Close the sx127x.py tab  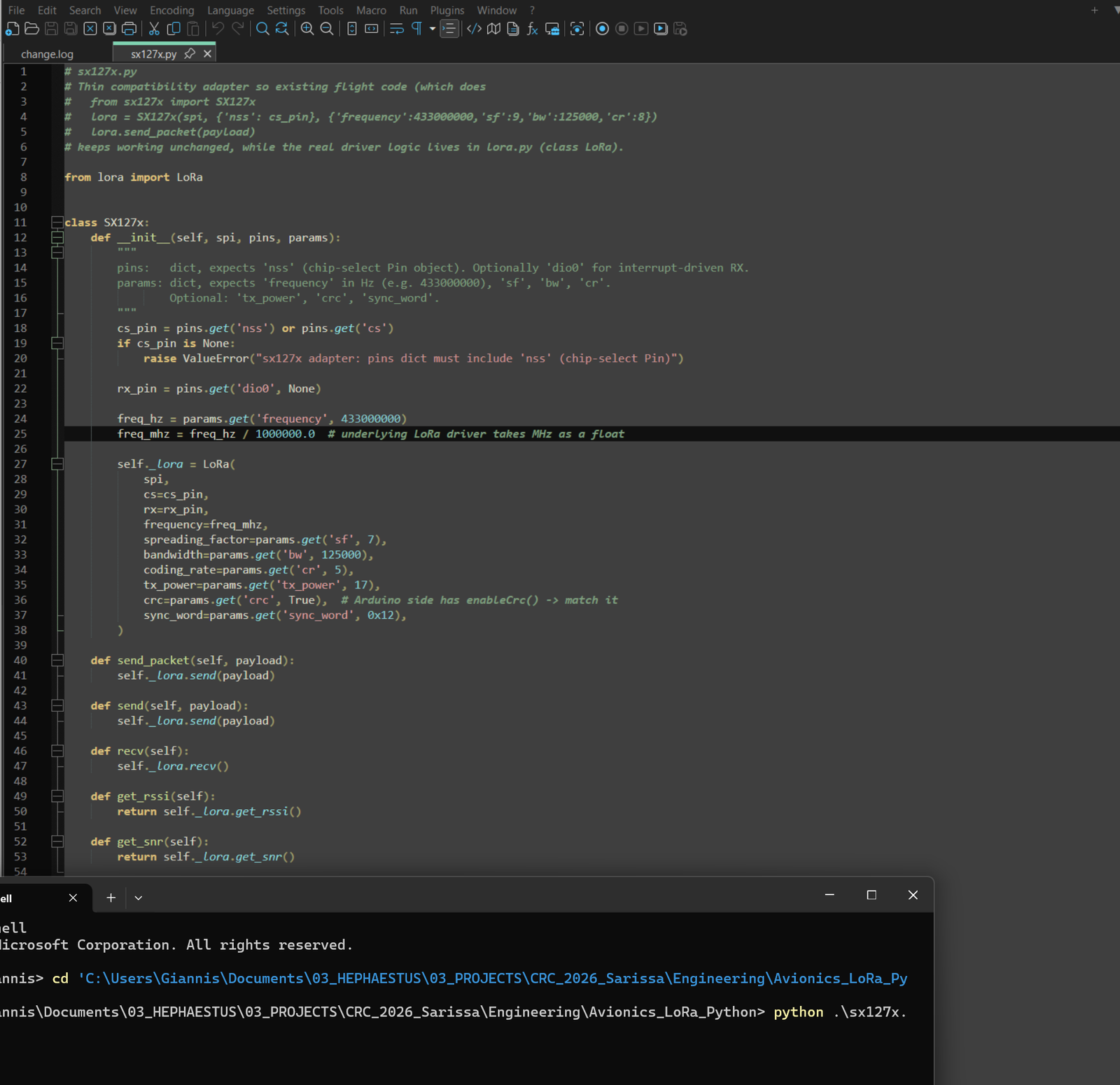pyautogui.click(x=207, y=54)
